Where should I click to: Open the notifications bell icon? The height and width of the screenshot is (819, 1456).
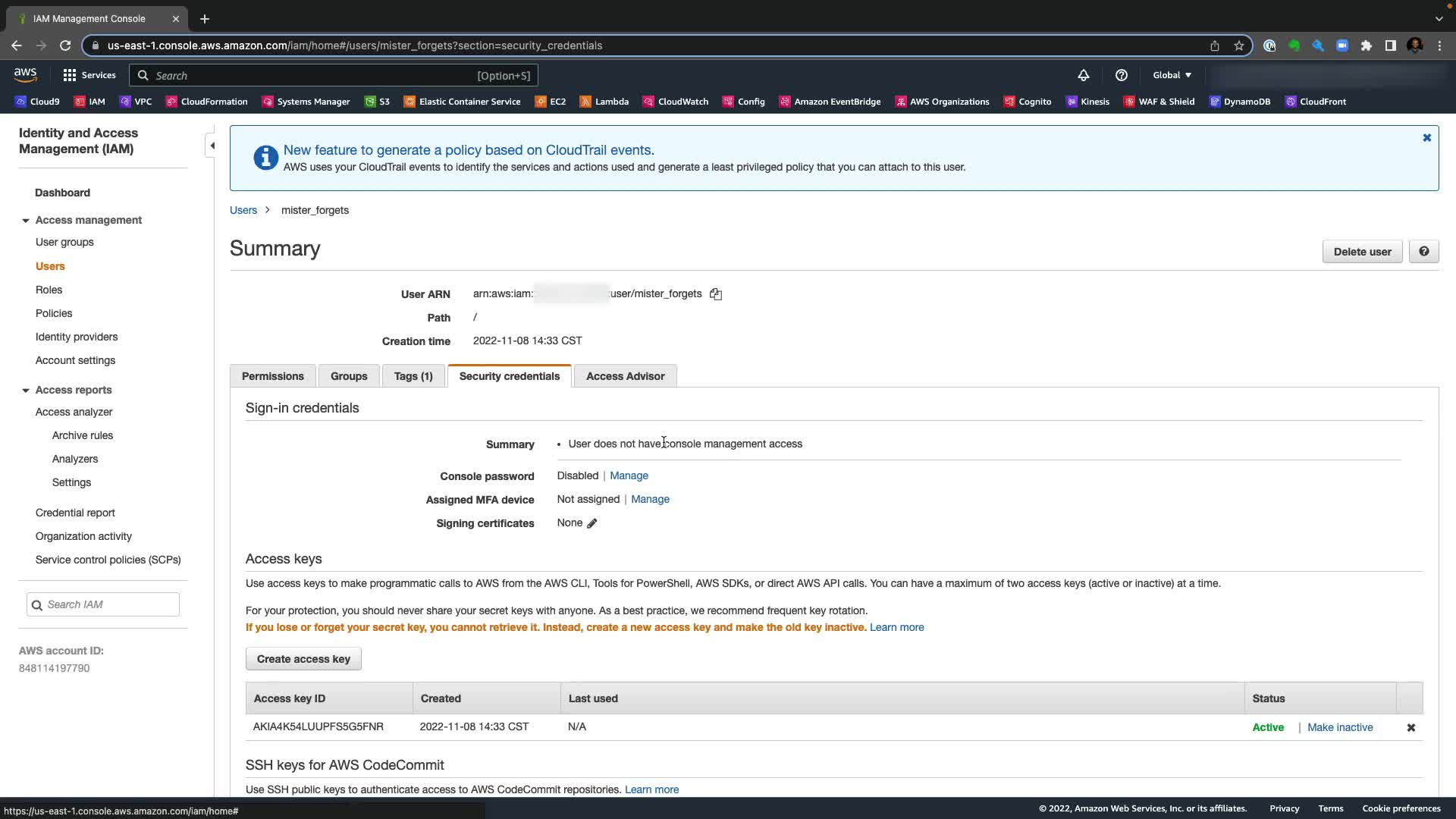point(1083,75)
